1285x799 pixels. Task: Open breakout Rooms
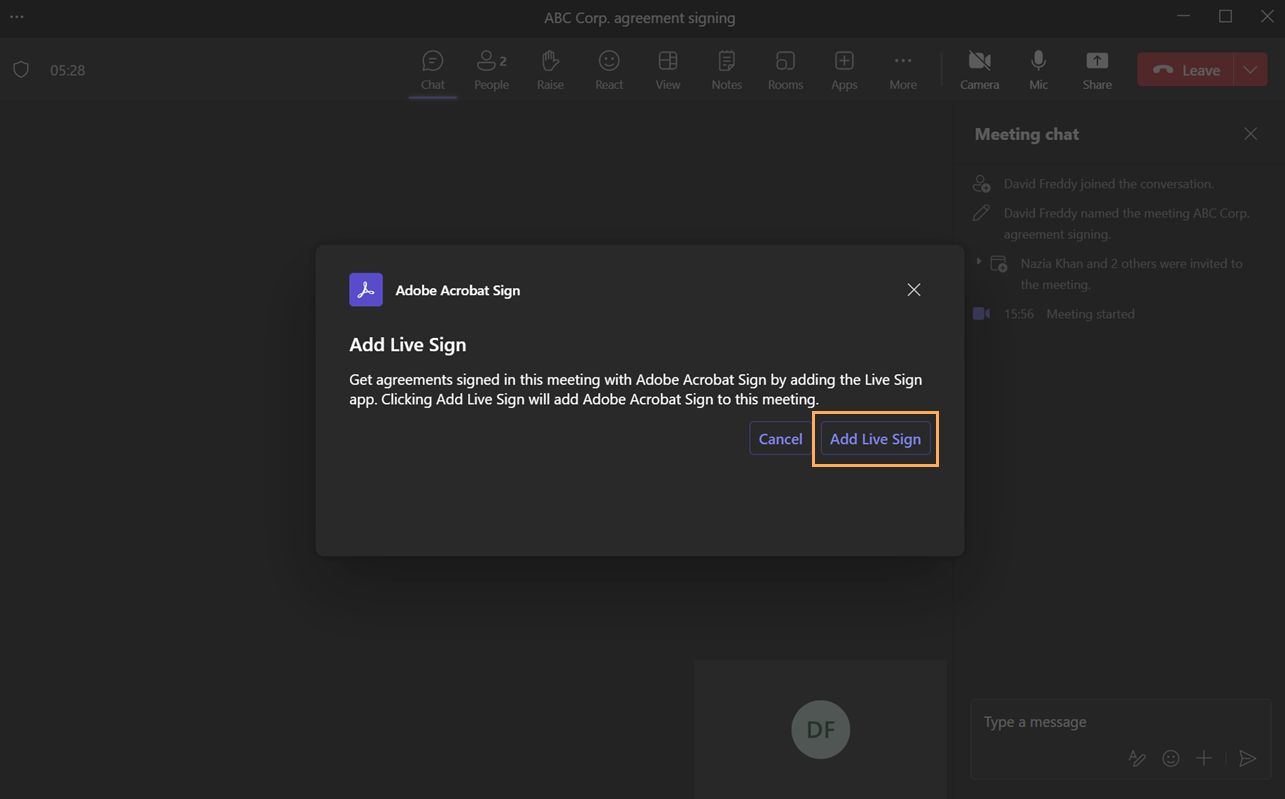(785, 71)
